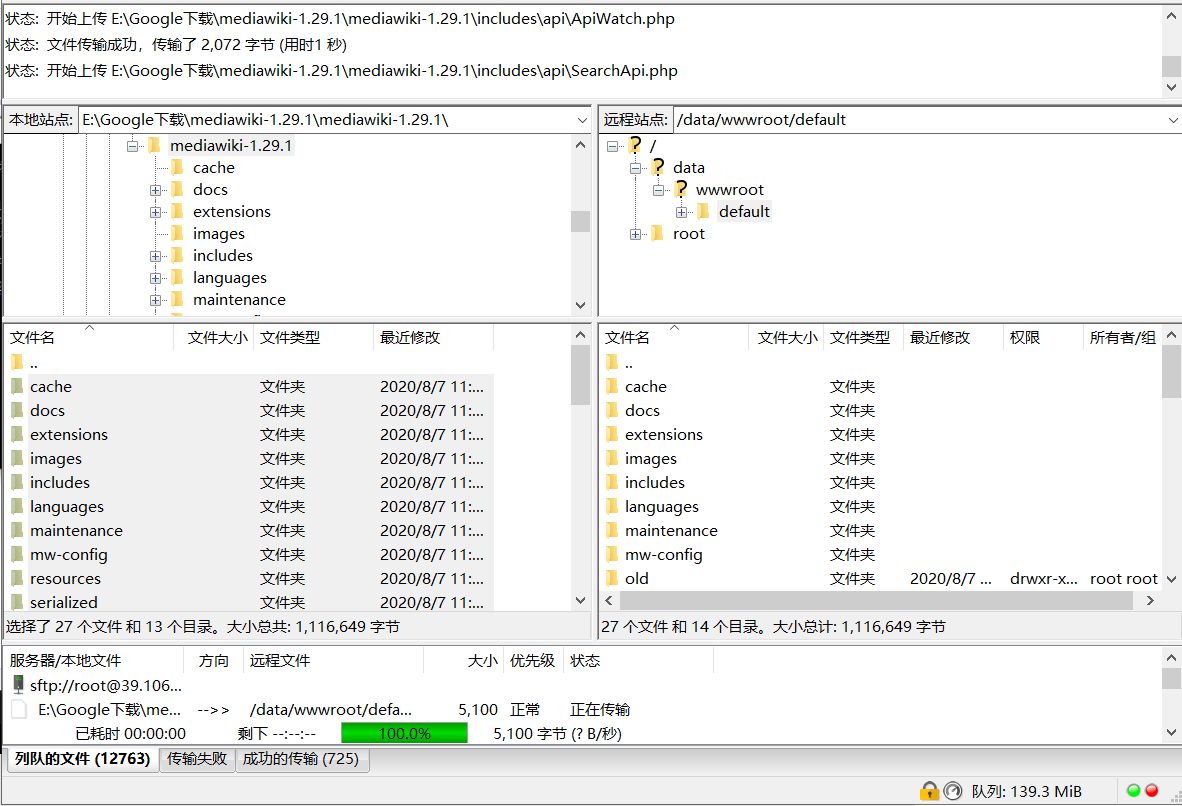
Task: Select the sftp://root@39.106... queue server entry
Action: 106,685
